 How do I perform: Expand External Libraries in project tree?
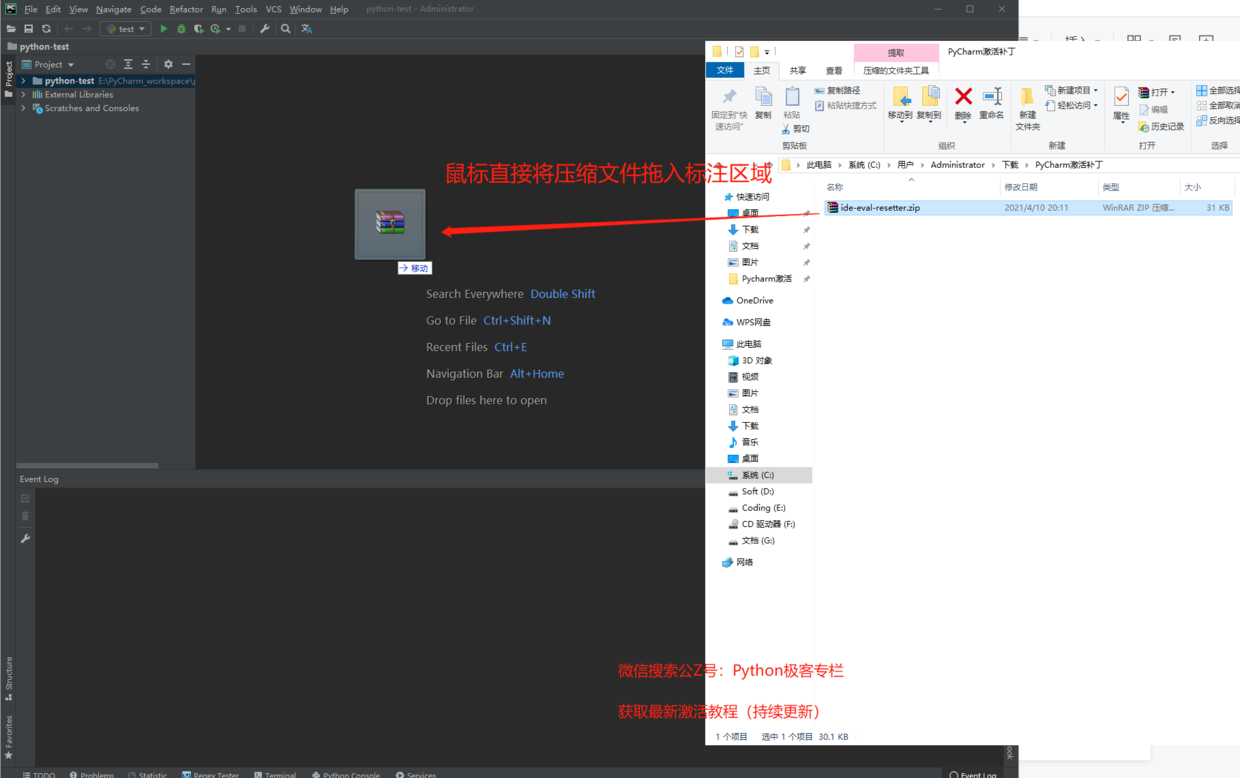[22, 94]
